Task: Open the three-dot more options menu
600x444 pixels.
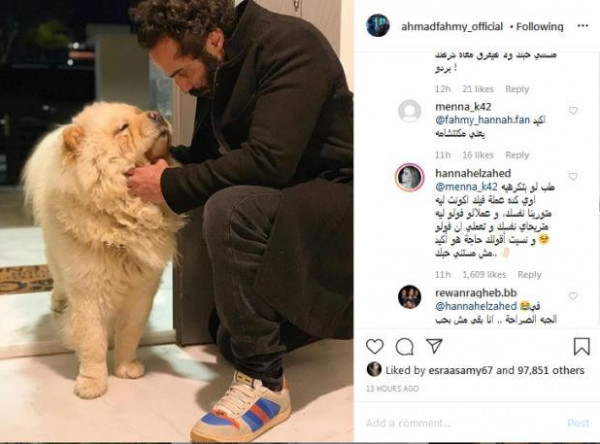Action: tap(582, 26)
